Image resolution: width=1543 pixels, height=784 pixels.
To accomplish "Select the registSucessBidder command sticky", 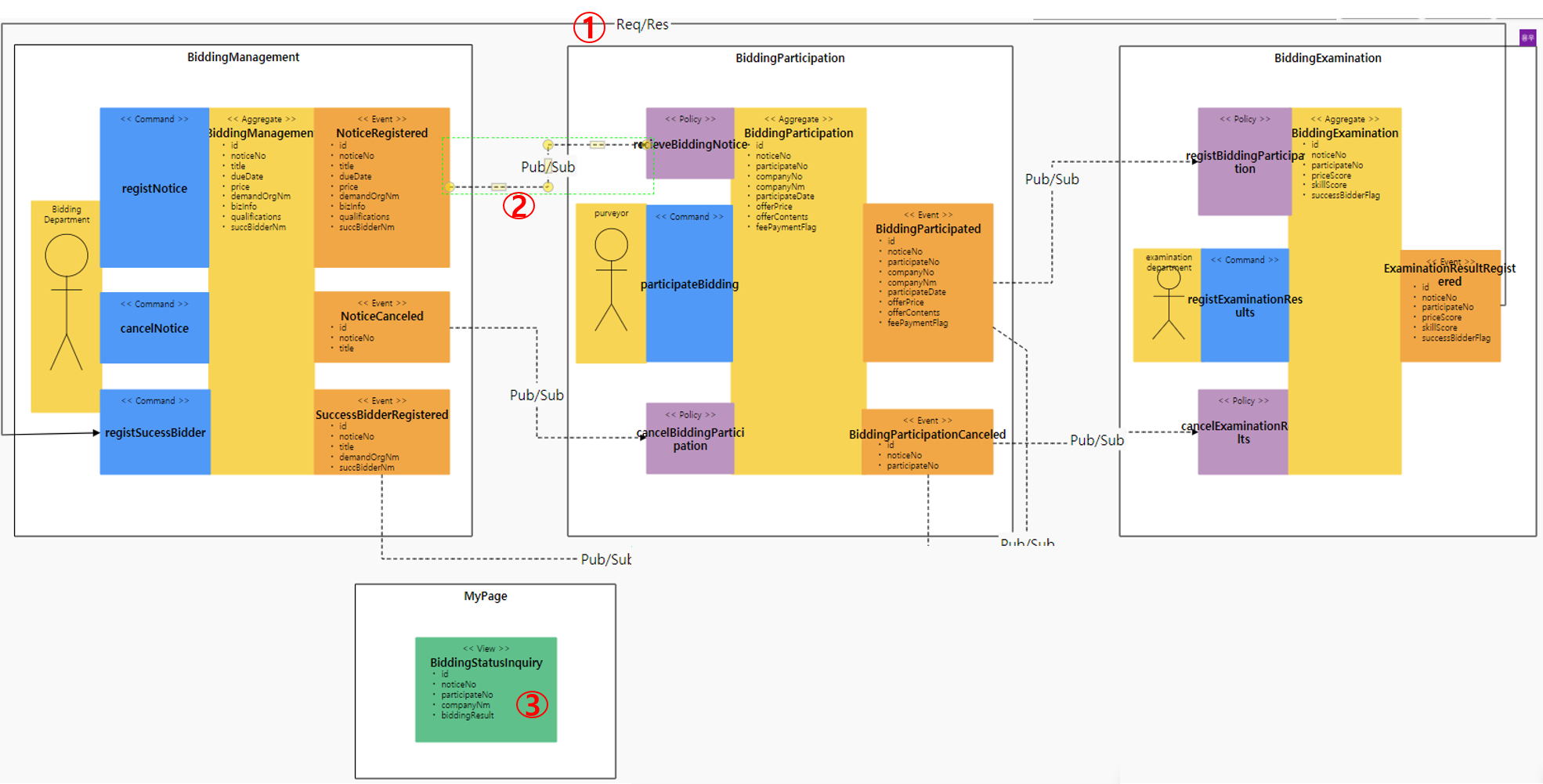I will (155, 432).
